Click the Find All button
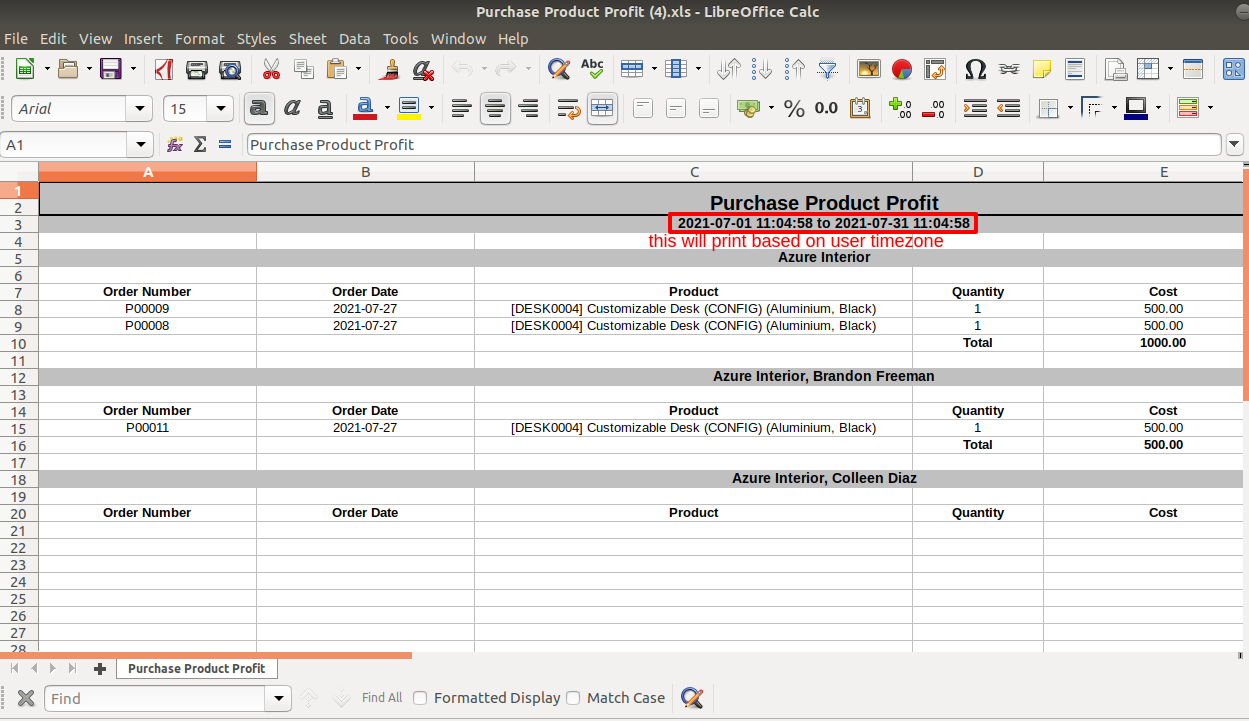 click(382, 698)
